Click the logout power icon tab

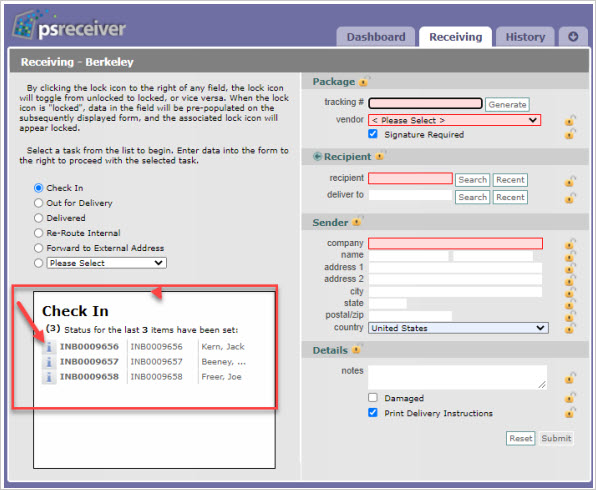tap(573, 37)
